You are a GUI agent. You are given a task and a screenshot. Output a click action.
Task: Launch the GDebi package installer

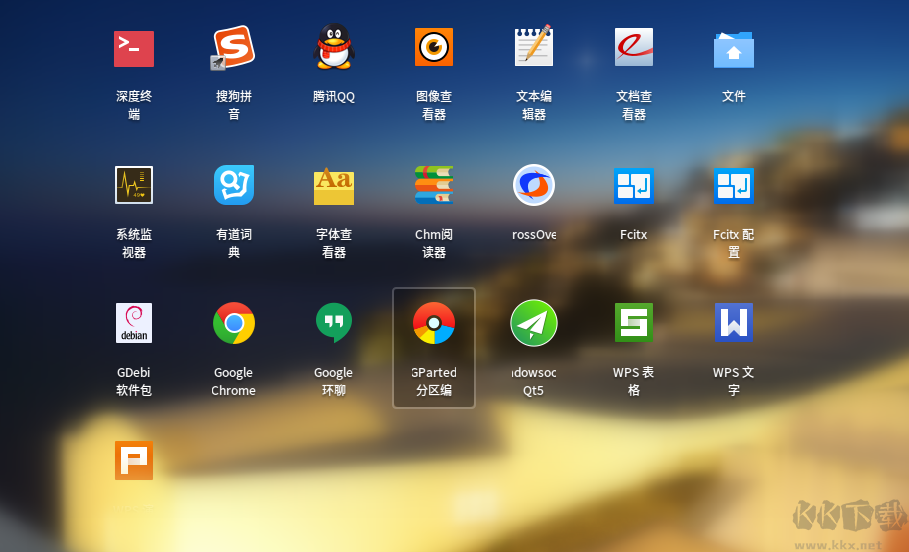[x=134, y=324]
